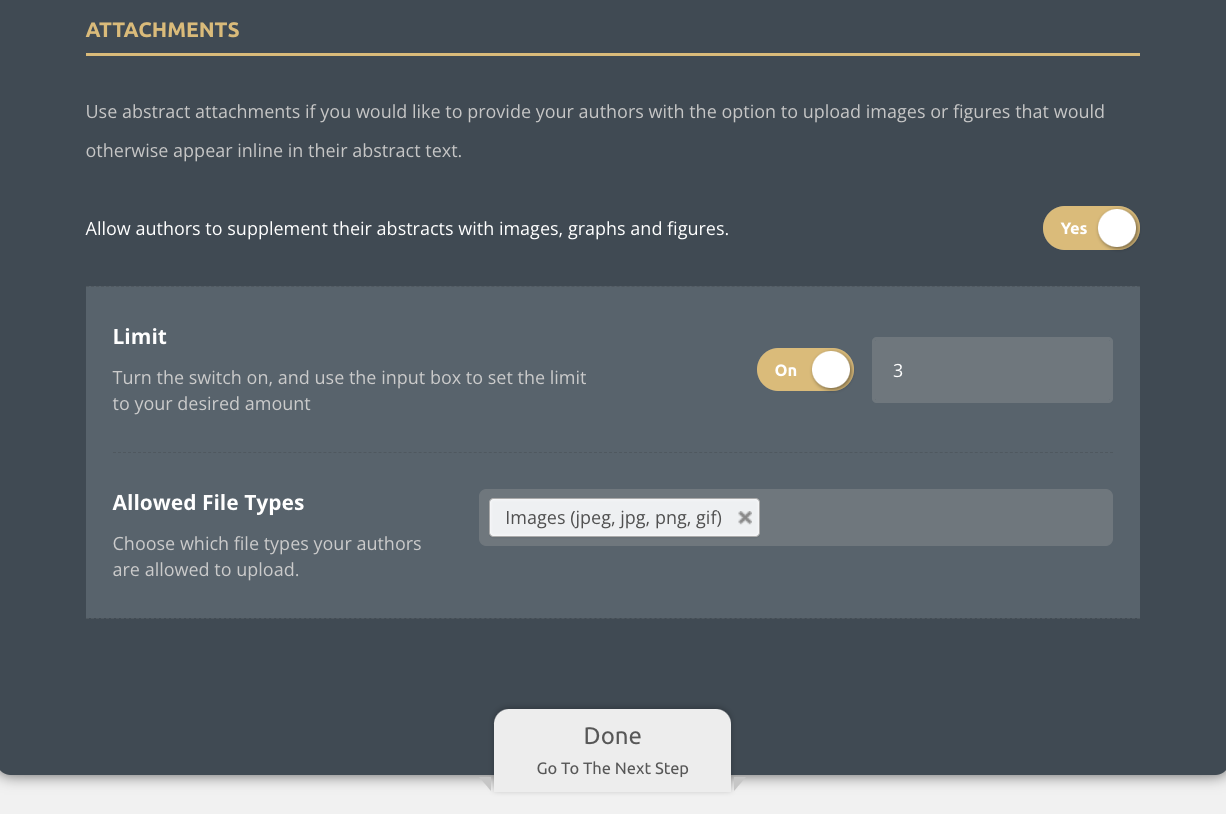Image resolution: width=1226 pixels, height=814 pixels.
Task: Click the Yes label inside the toggle
Action: [x=1073, y=228]
